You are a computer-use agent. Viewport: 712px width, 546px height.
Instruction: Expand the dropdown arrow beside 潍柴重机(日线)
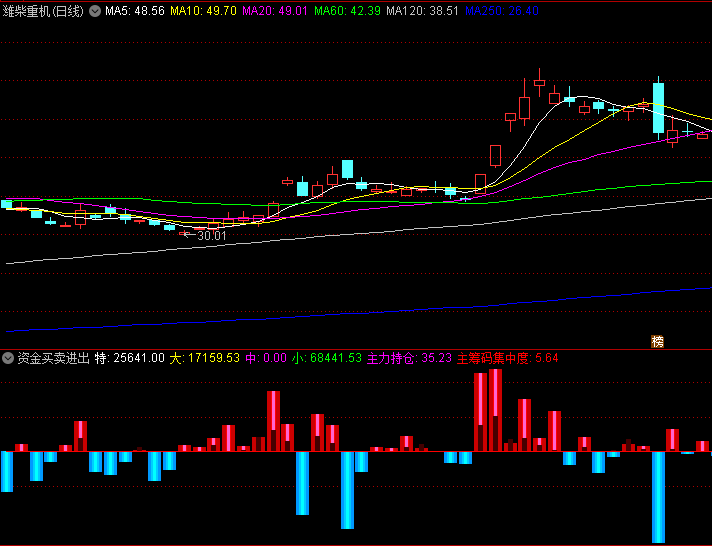pos(95,11)
